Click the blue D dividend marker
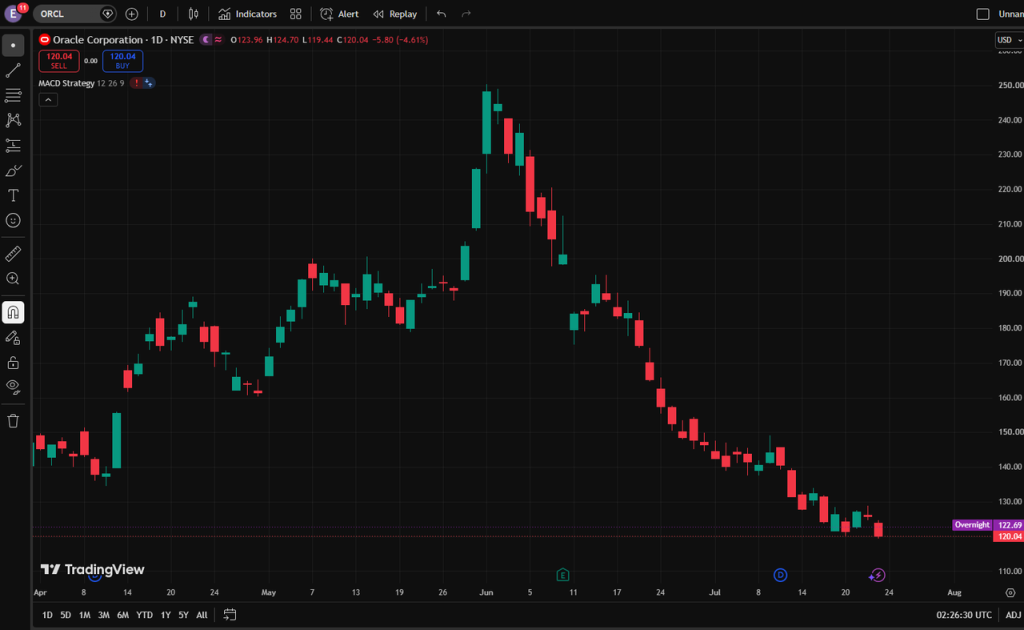1024x630 pixels. coord(780,575)
